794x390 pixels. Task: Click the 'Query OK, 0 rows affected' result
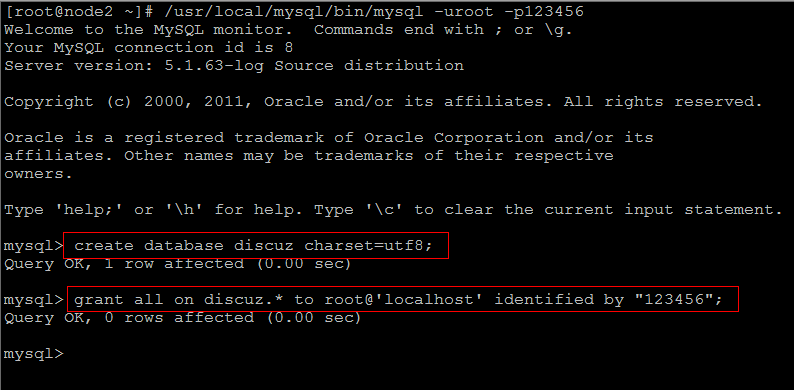point(182,318)
